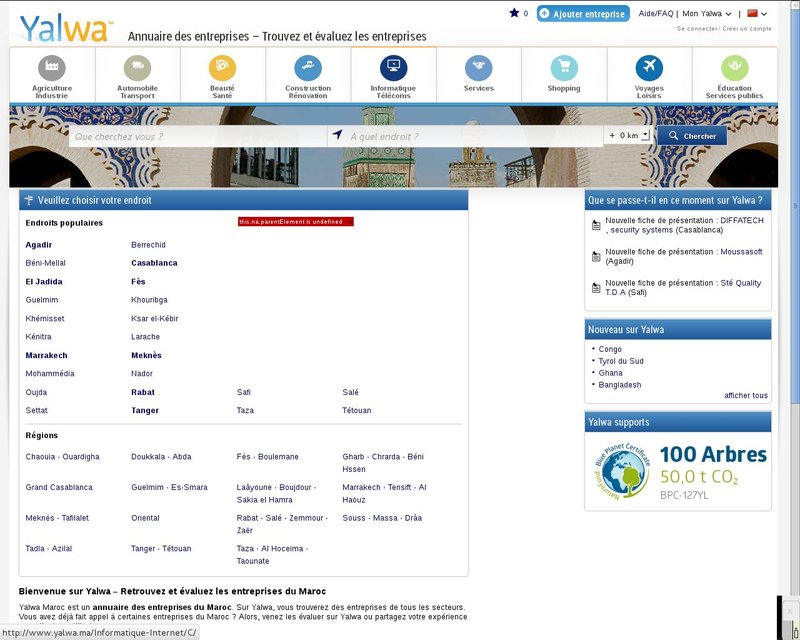The image size is (800, 640).
Task: Open the Éducation Services publics icon
Action: (x=735, y=67)
